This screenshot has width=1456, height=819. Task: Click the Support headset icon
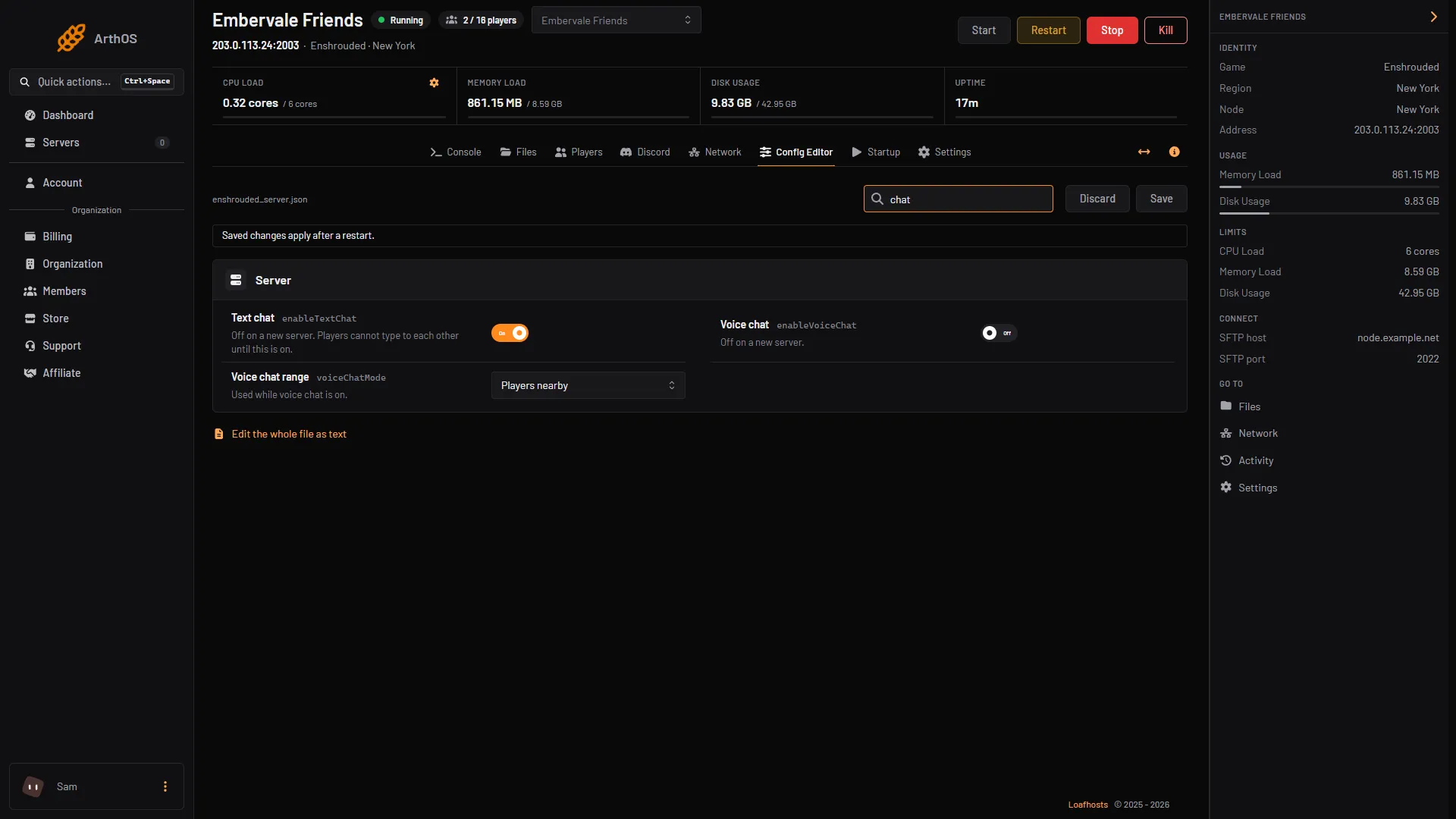[x=30, y=346]
